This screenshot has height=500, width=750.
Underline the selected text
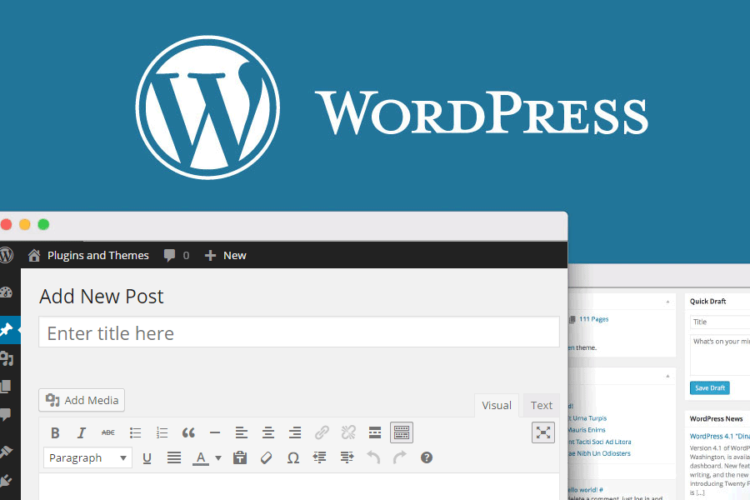point(147,458)
